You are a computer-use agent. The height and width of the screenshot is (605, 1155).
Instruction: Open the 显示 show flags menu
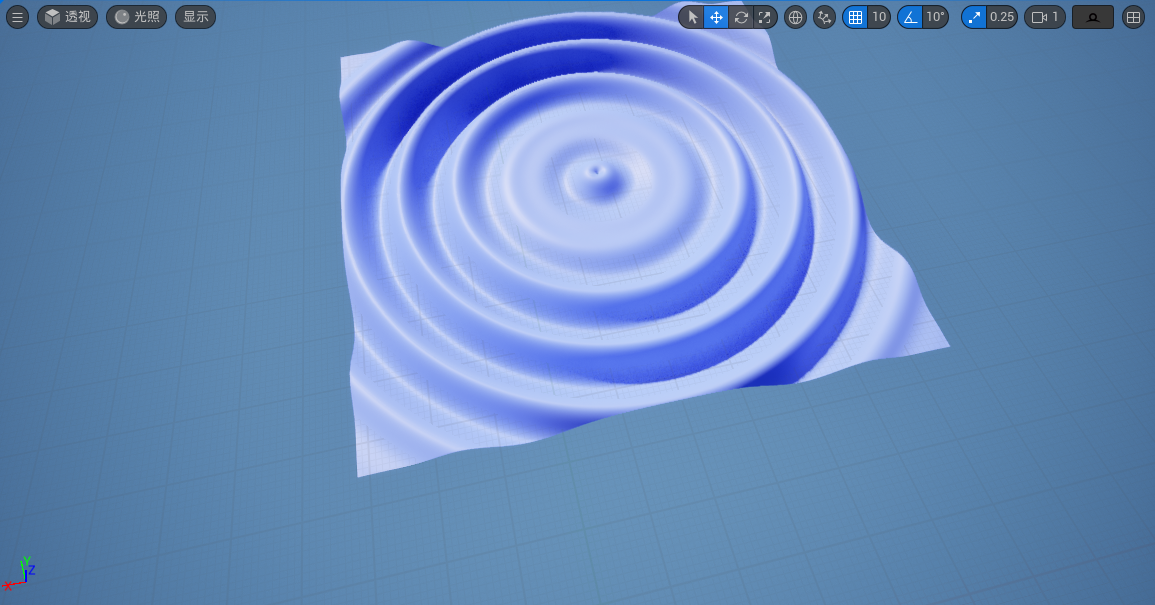point(195,17)
